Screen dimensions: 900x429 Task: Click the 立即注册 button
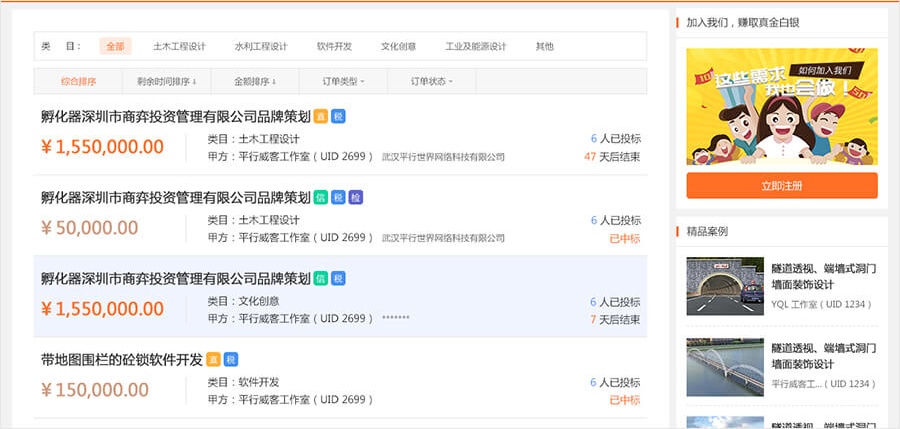[x=782, y=185]
